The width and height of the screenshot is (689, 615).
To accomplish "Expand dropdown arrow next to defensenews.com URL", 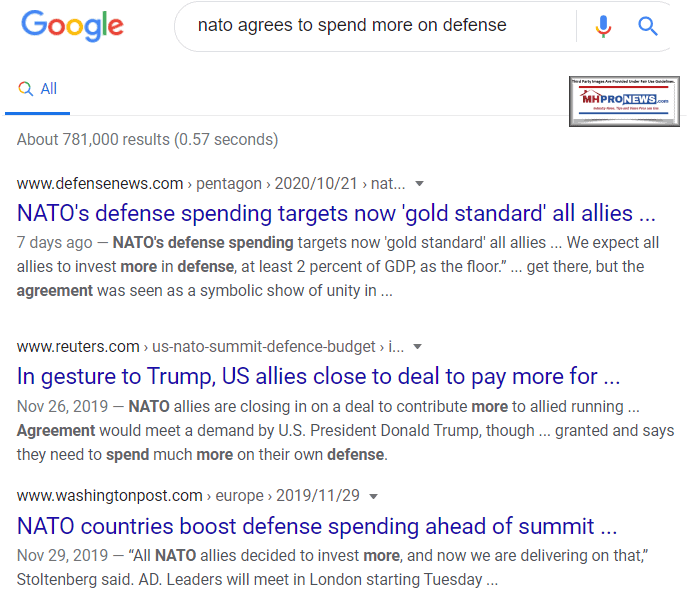I will tap(419, 184).
